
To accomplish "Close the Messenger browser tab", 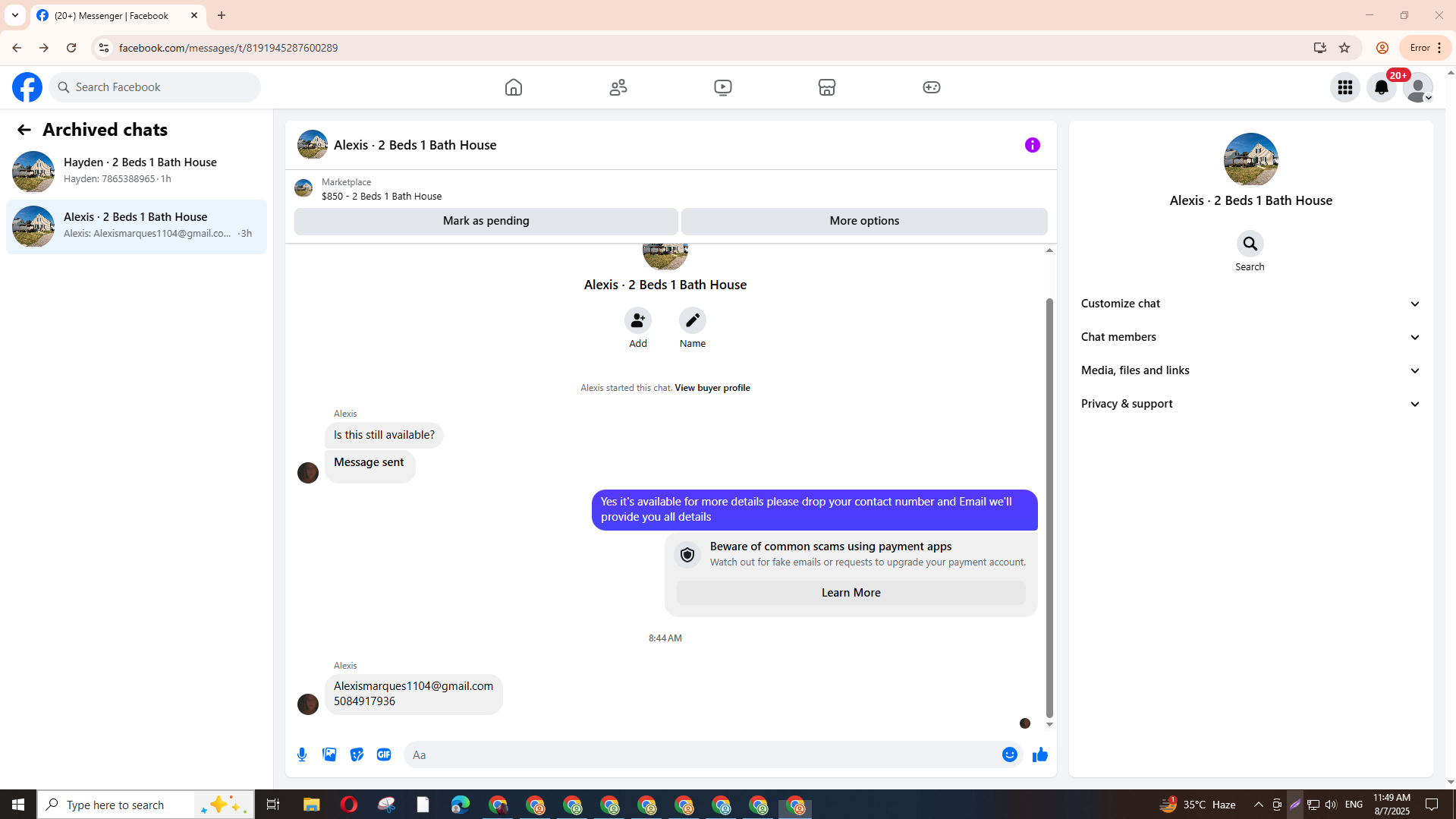I will pyautogui.click(x=194, y=15).
